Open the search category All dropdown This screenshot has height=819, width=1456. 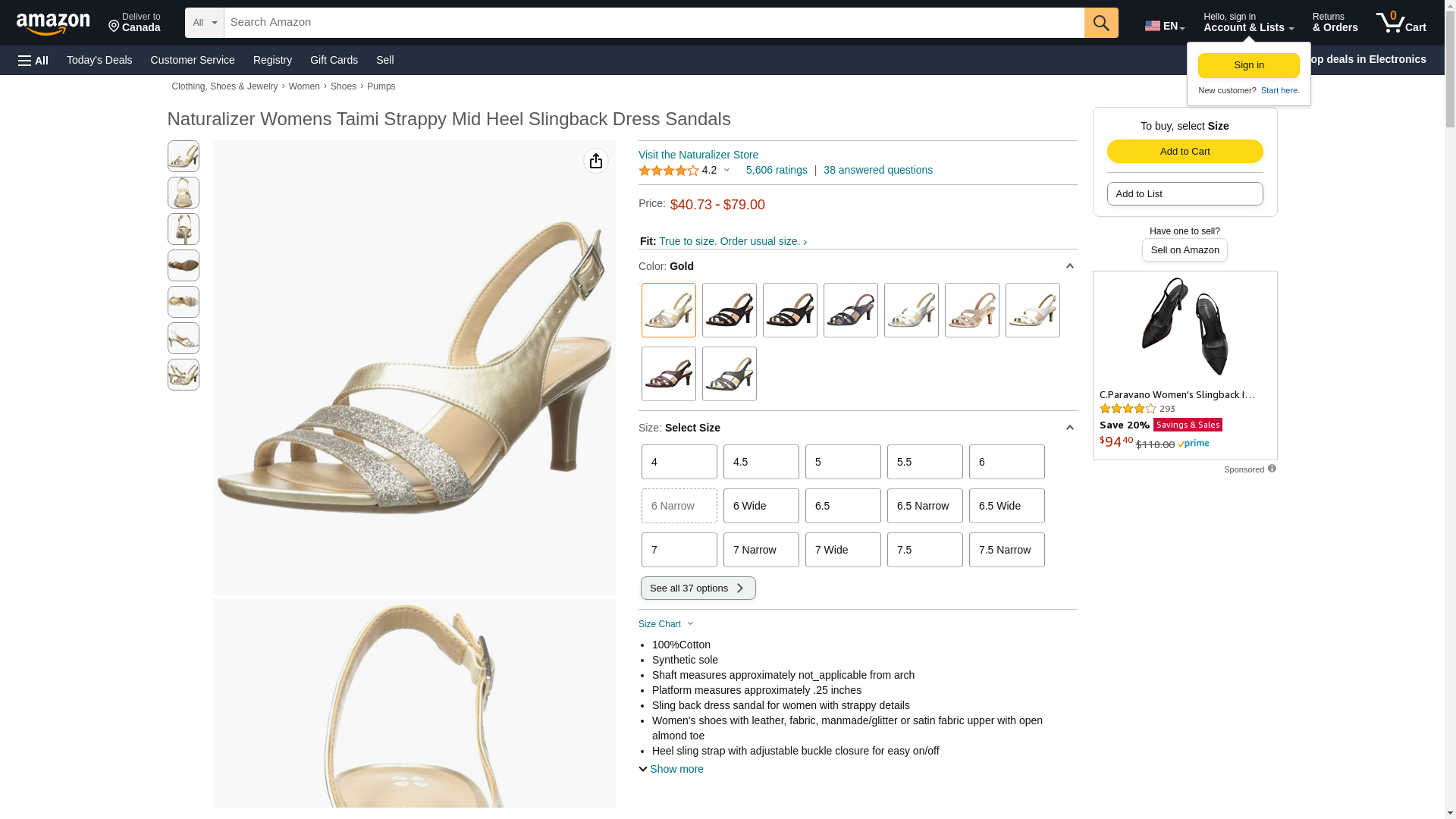point(204,23)
